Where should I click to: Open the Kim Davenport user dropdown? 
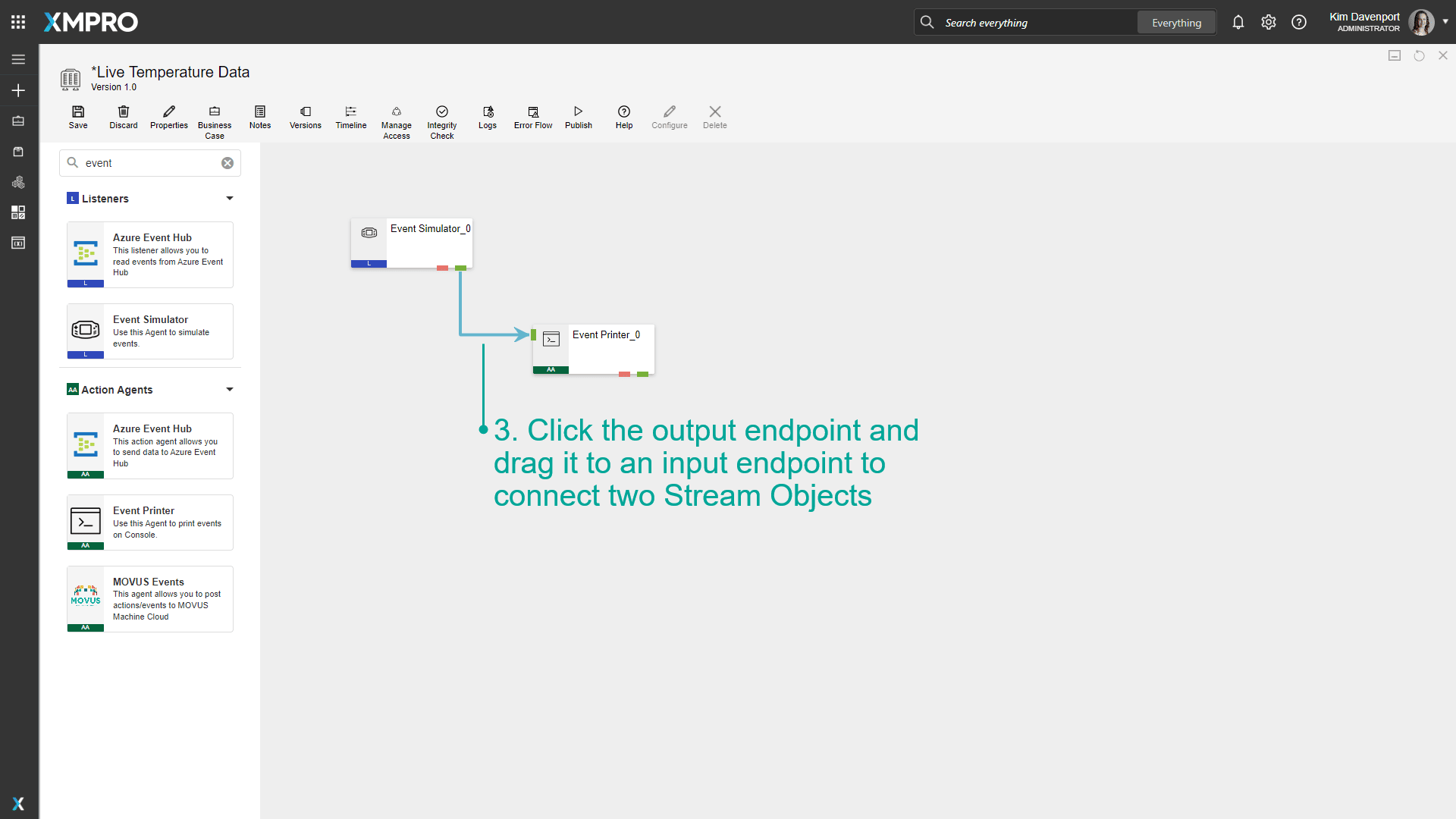[x=1445, y=21]
